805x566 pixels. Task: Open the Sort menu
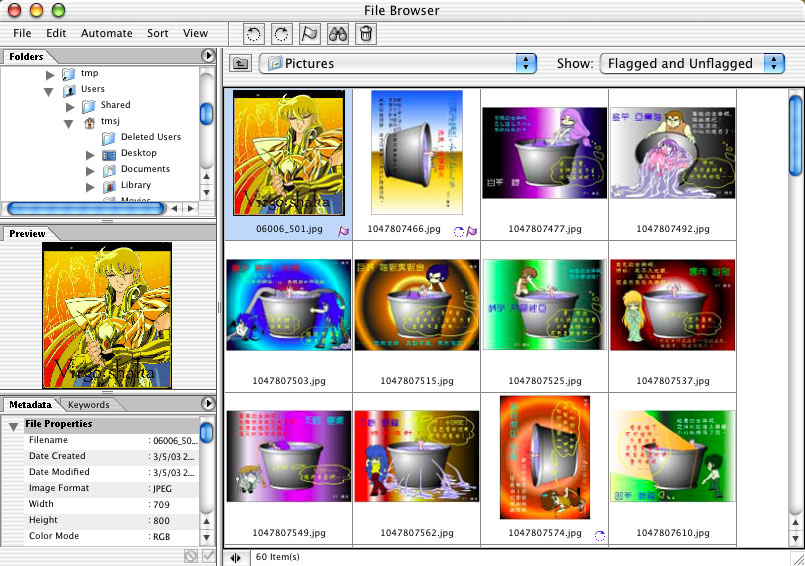[158, 33]
